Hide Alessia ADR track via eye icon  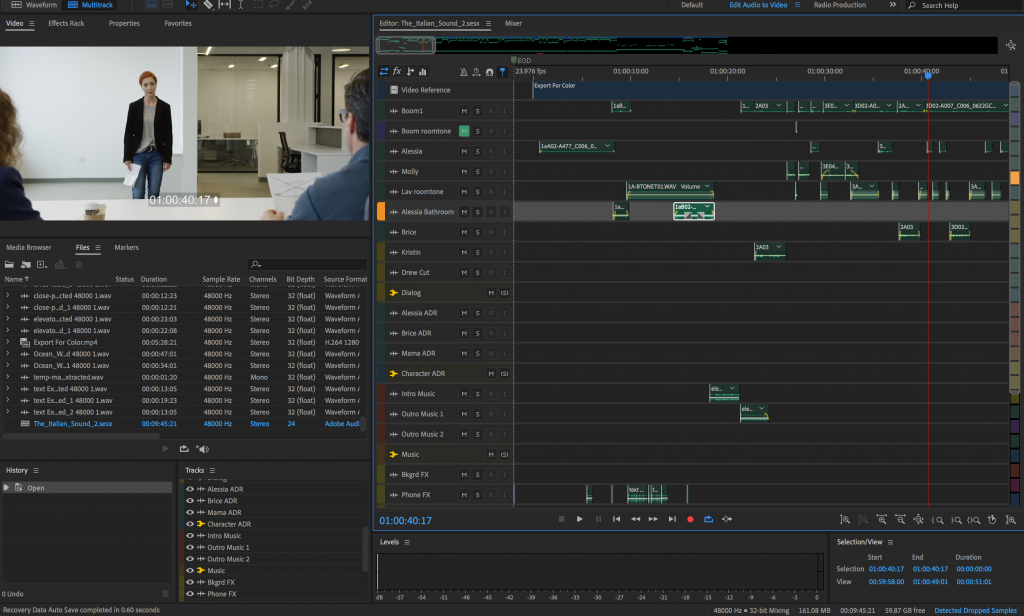coord(190,489)
